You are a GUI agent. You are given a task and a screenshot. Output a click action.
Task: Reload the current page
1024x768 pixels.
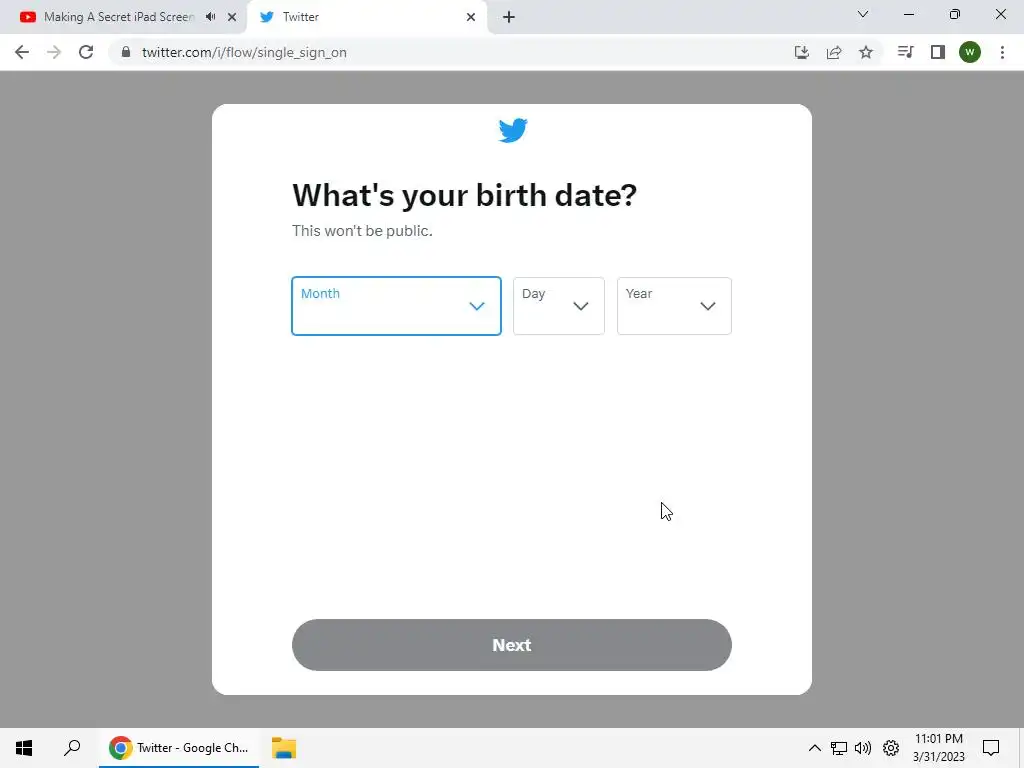pos(86,52)
